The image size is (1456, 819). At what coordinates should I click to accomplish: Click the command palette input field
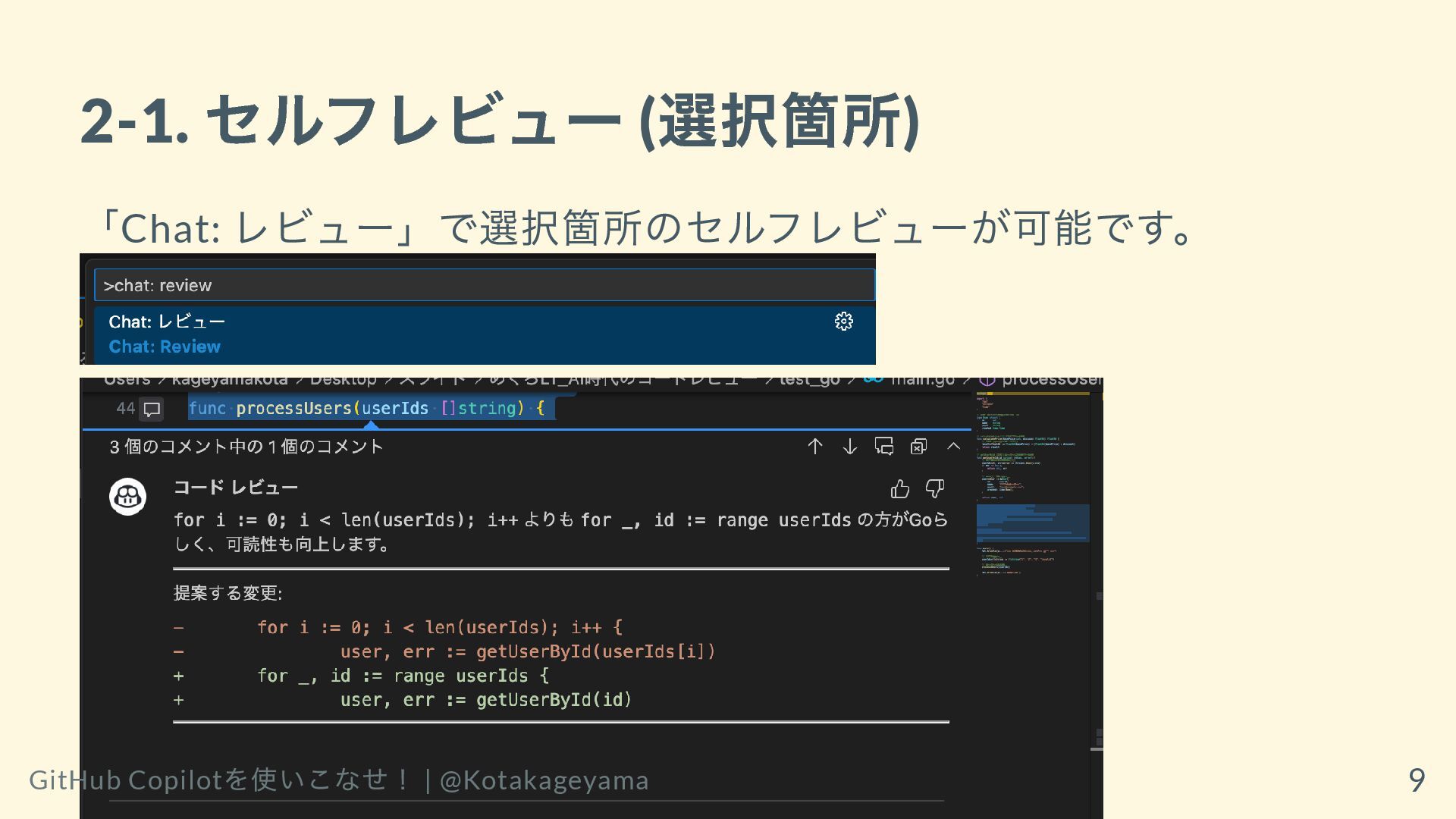pyautogui.click(x=484, y=286)
